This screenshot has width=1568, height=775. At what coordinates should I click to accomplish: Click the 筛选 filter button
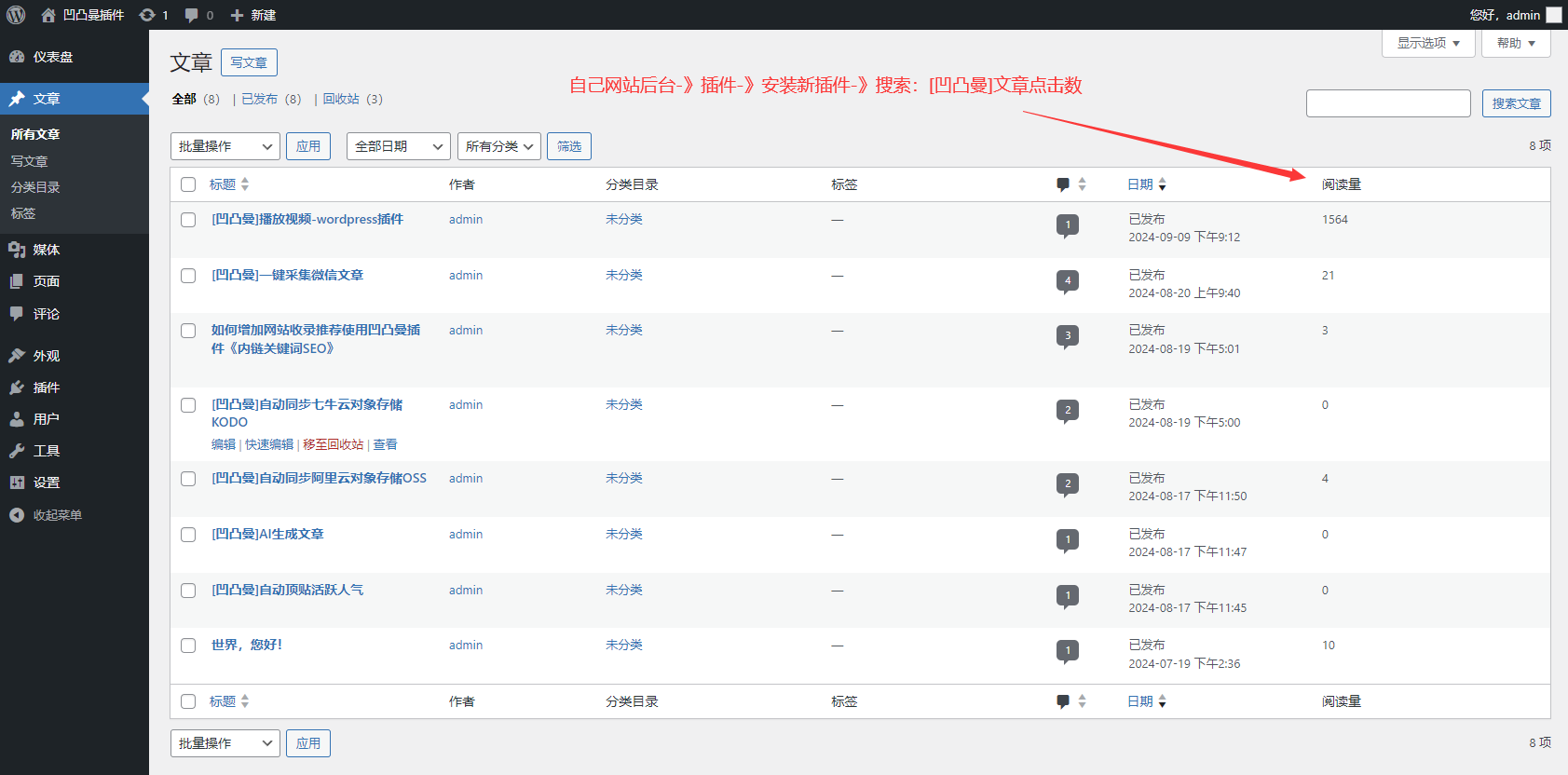click(569, 146)
